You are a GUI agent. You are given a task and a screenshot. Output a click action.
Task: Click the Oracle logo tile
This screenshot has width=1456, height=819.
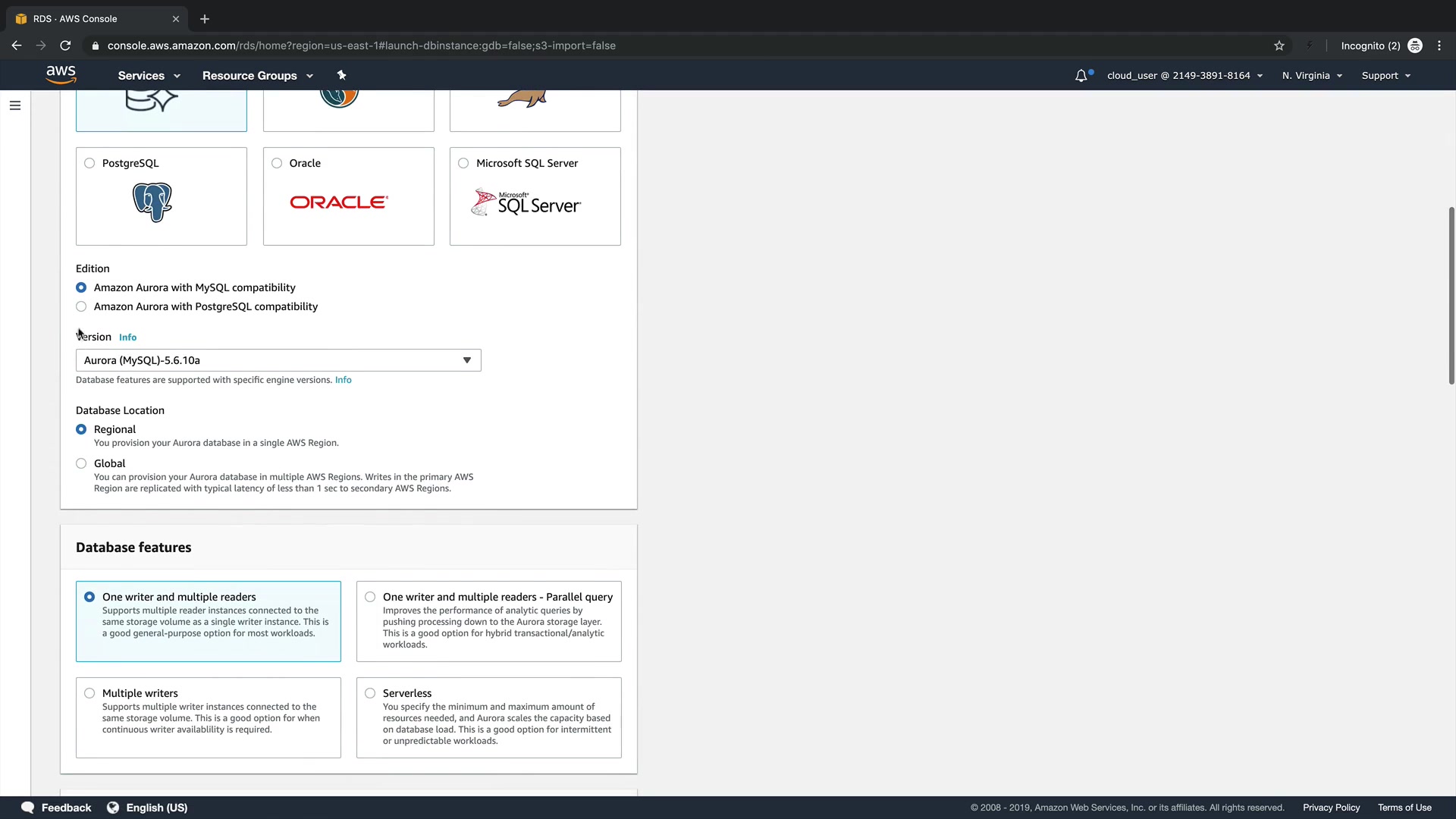tap(339, 202)
